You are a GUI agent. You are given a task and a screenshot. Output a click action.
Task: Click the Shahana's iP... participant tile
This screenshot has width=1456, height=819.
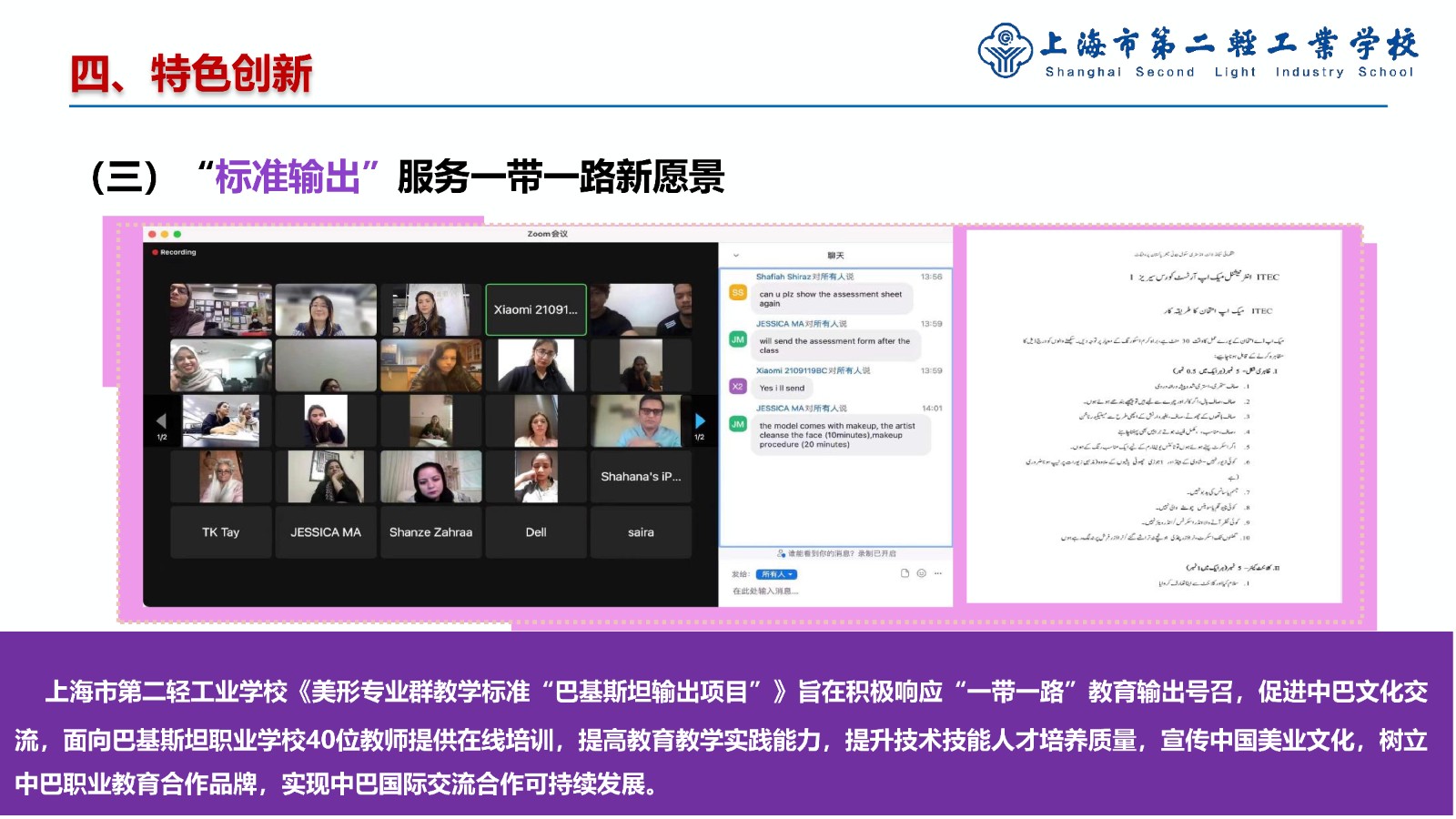point(641,477)
